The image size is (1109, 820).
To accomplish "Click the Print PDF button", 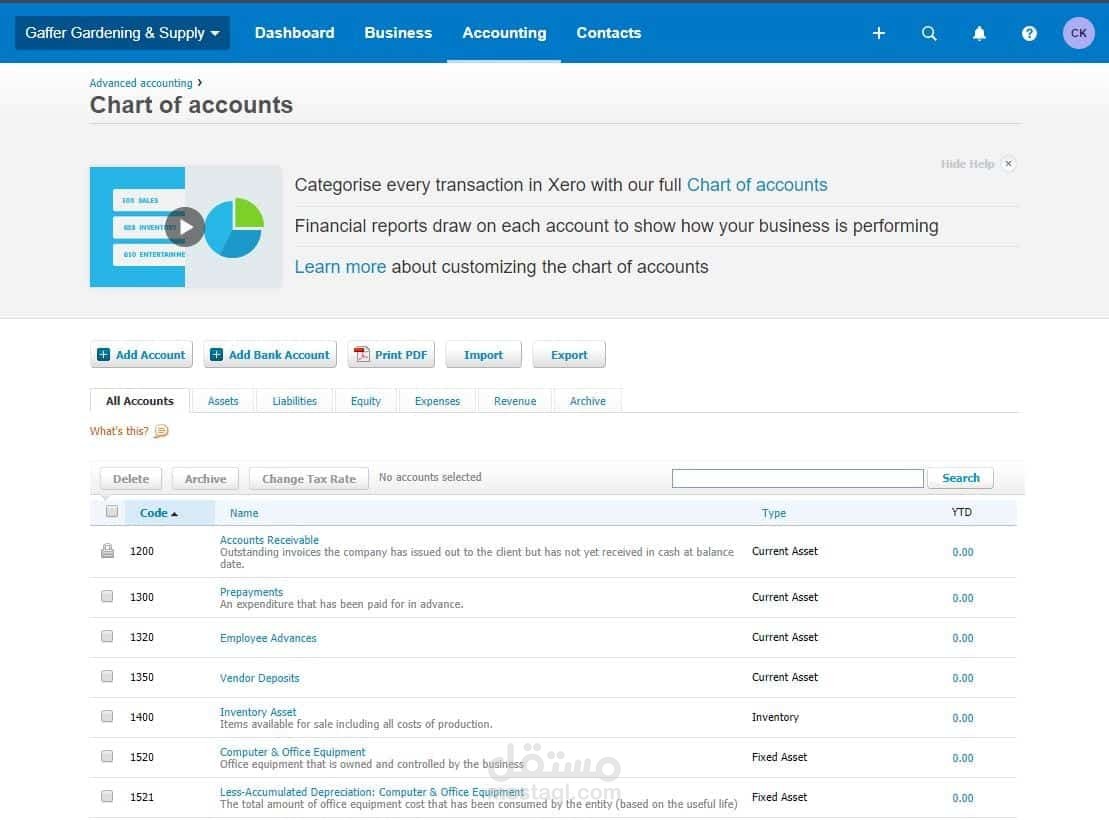I will click(x=391, y=354).
